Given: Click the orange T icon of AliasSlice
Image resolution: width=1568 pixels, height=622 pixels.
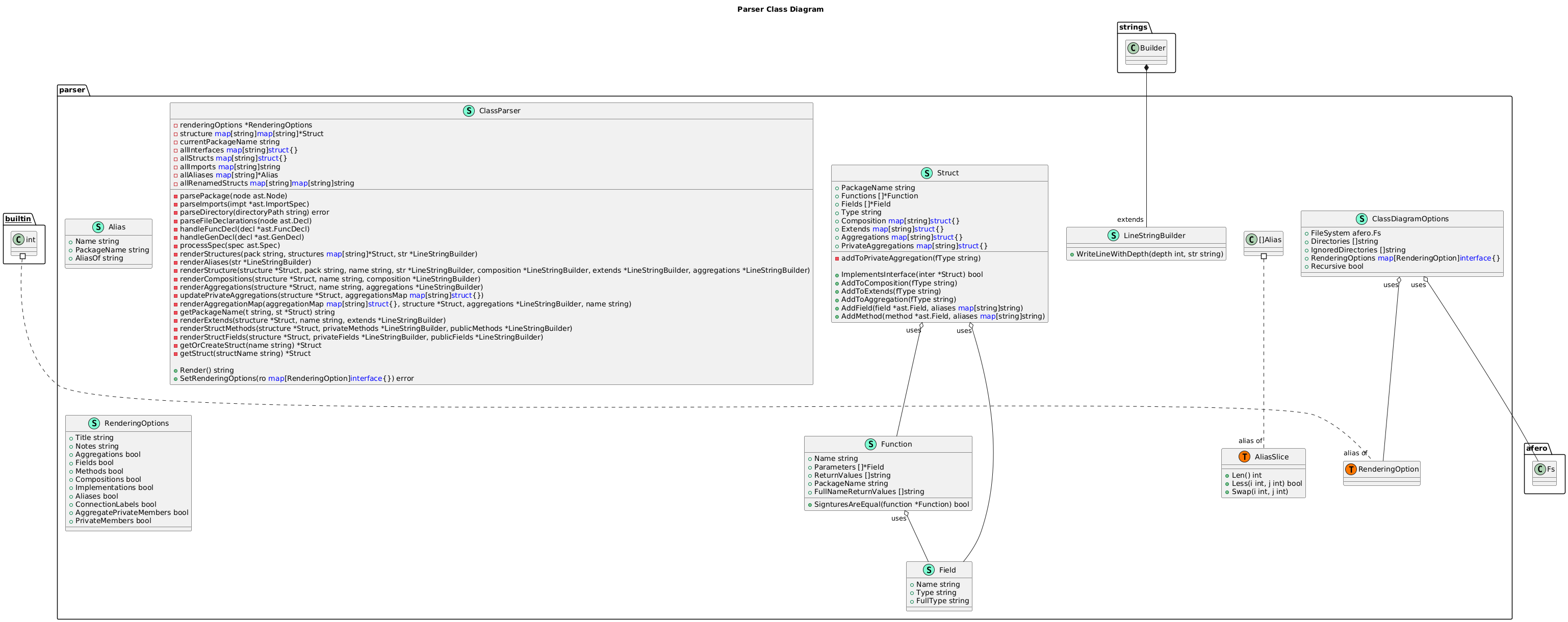Looking at the screenshot, I should (x=1244, y=456).
